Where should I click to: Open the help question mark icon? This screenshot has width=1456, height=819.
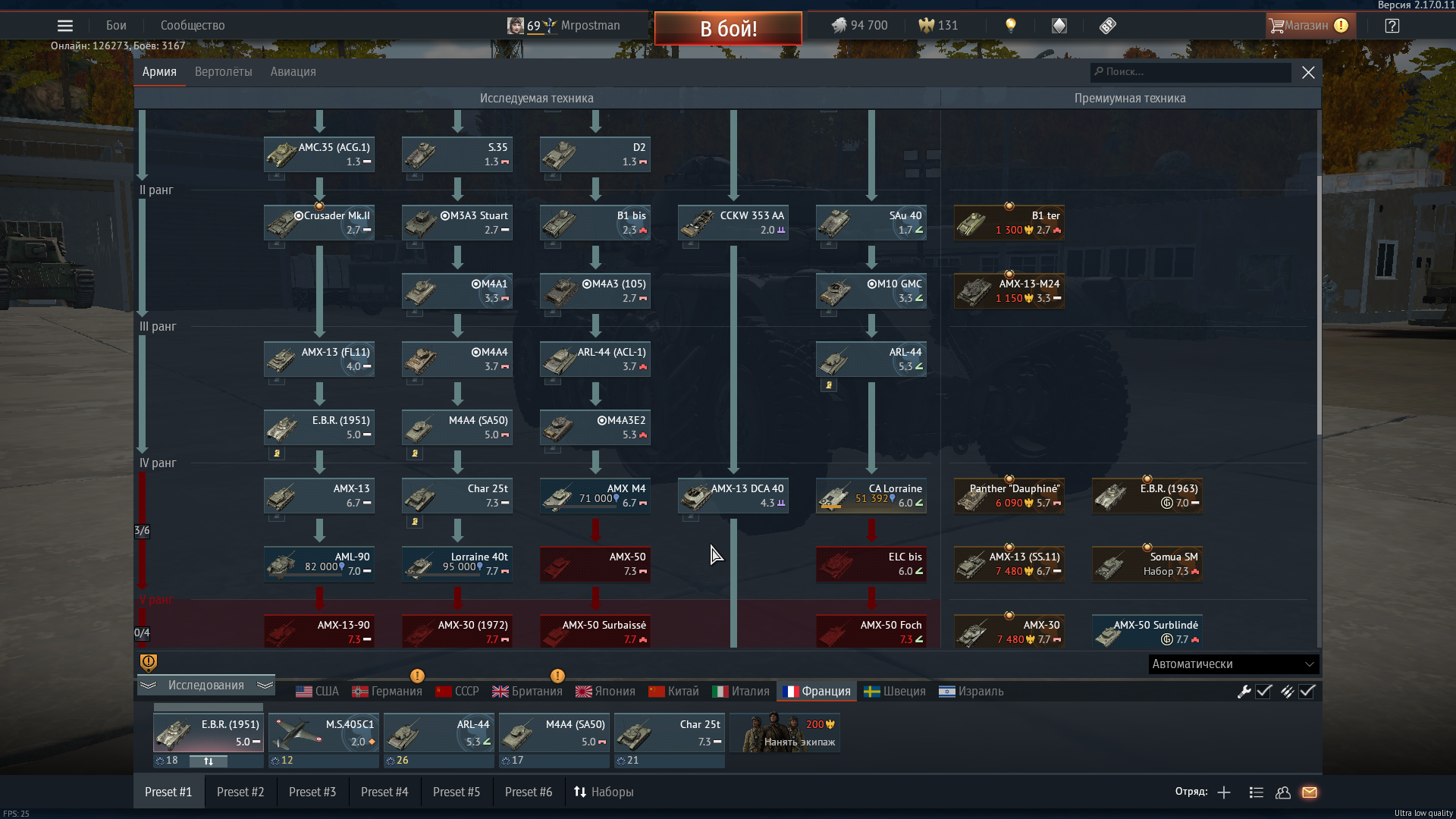pos(1392,26)
